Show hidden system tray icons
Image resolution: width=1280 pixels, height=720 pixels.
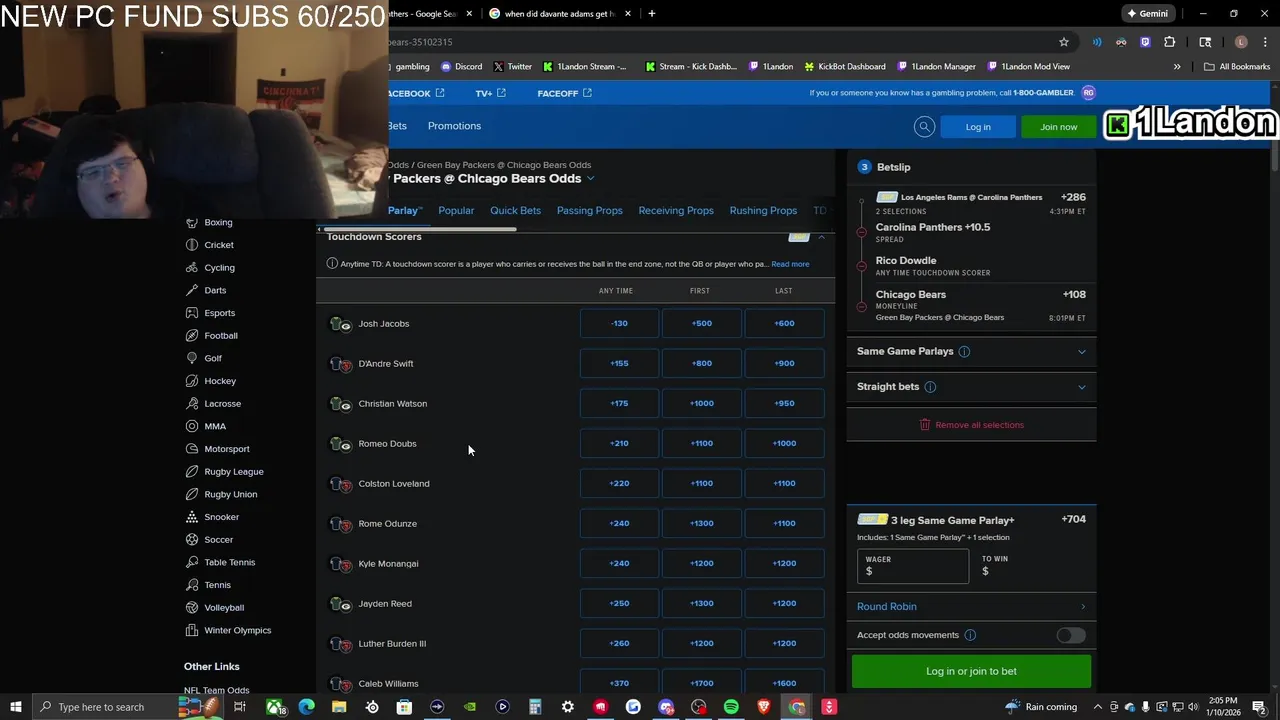[1098, 707]
